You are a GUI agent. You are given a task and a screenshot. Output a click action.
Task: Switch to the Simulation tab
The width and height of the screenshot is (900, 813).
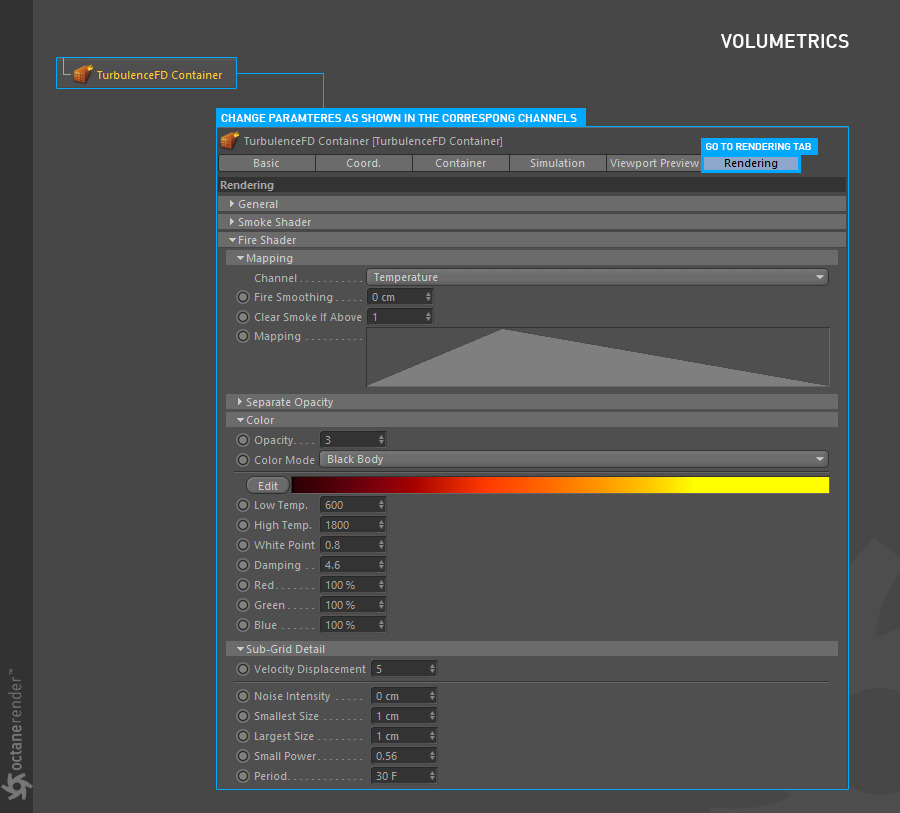[557, 163]
